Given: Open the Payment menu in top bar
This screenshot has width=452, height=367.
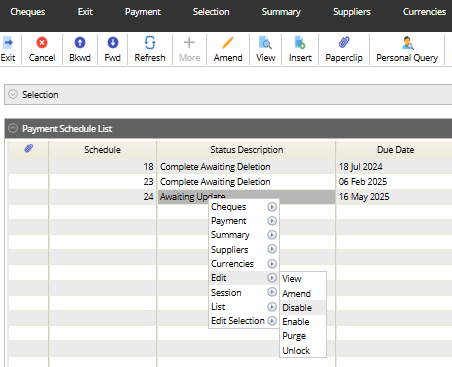Looking at the screenshot, I should pos(143,12).
